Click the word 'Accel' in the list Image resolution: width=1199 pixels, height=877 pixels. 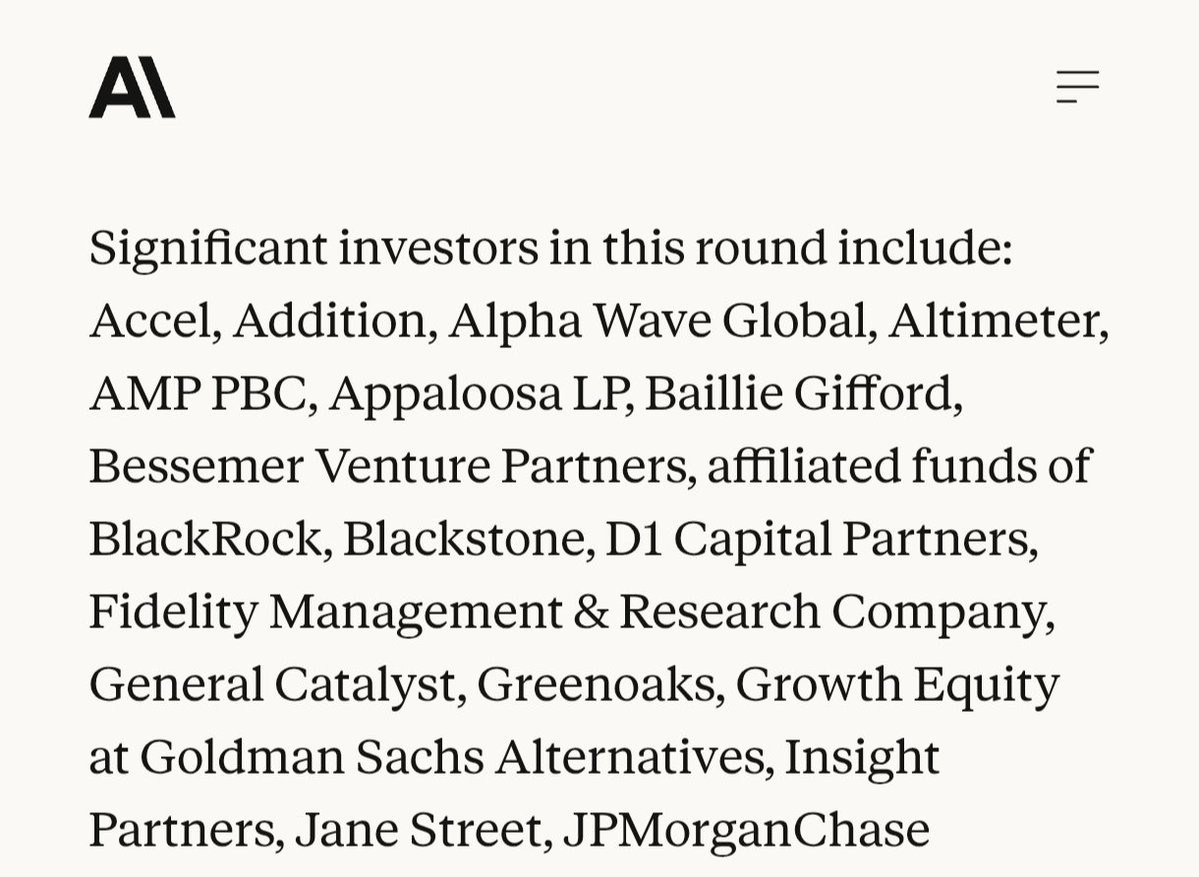153,320
